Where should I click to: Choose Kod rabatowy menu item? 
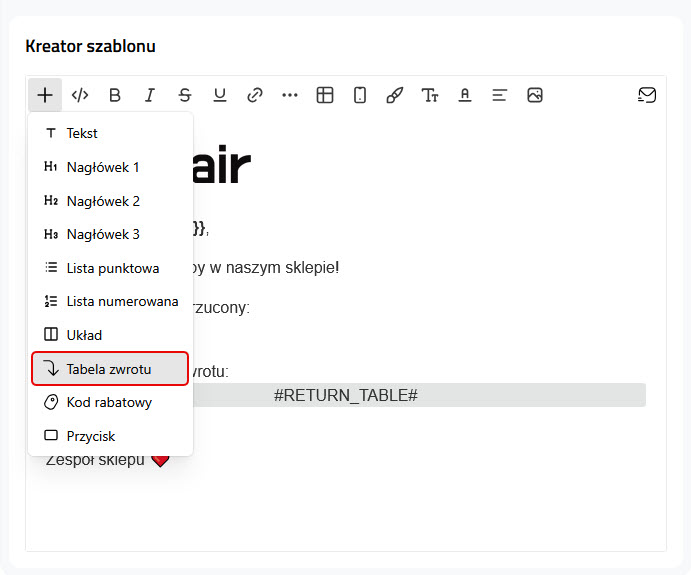(x=110, y=402)
